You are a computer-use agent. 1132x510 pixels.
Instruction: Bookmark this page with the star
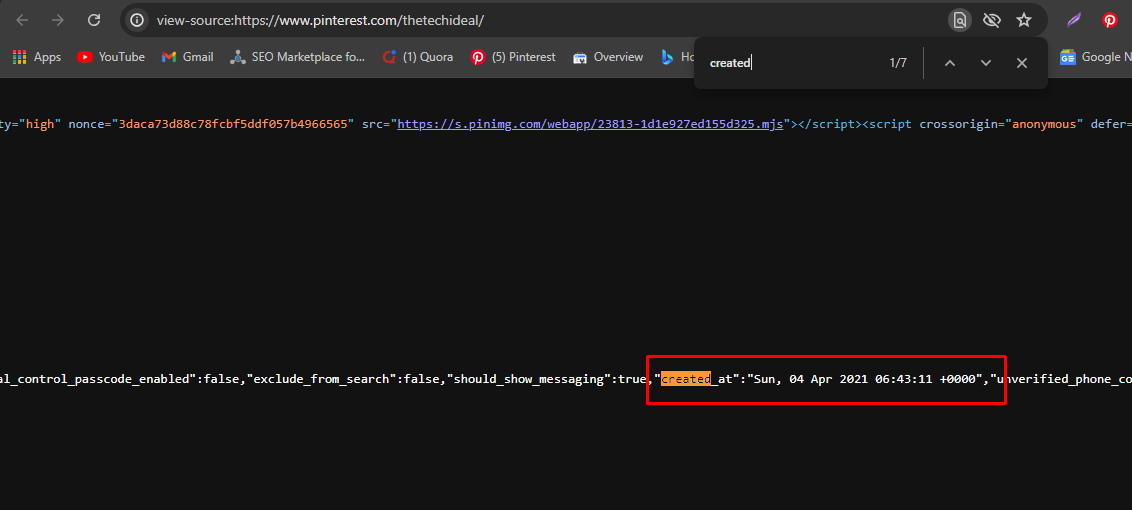pyautogui.click(x=1024, y=20)
